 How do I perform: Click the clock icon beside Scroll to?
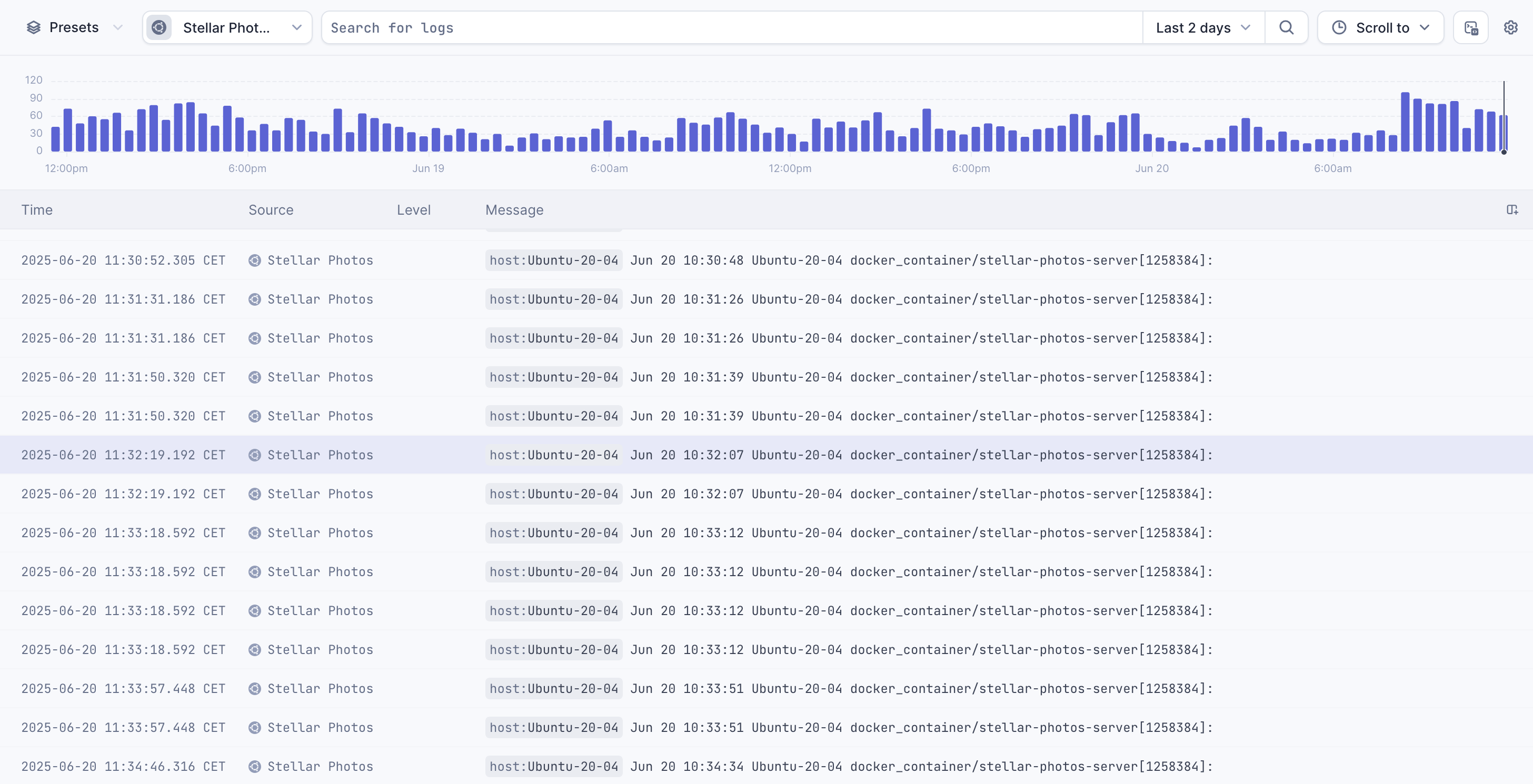click(1339, 27)
